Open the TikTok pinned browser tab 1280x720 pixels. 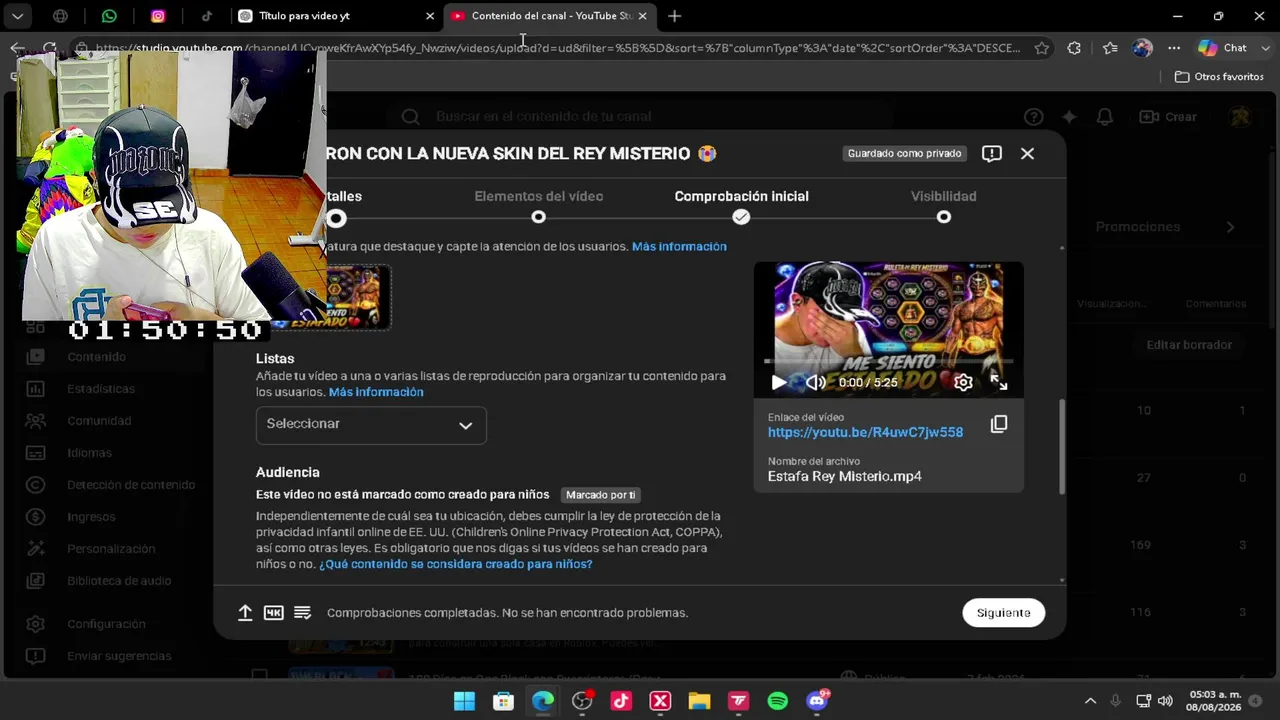click(206, 16)
